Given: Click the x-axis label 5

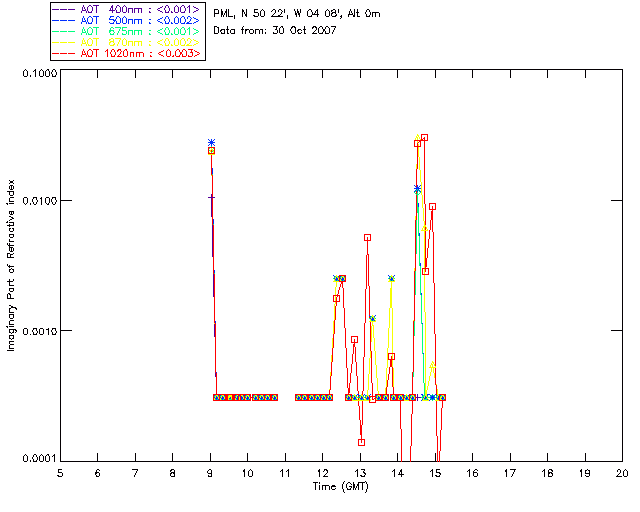Looking at the screenshot, I should (60, 473).
